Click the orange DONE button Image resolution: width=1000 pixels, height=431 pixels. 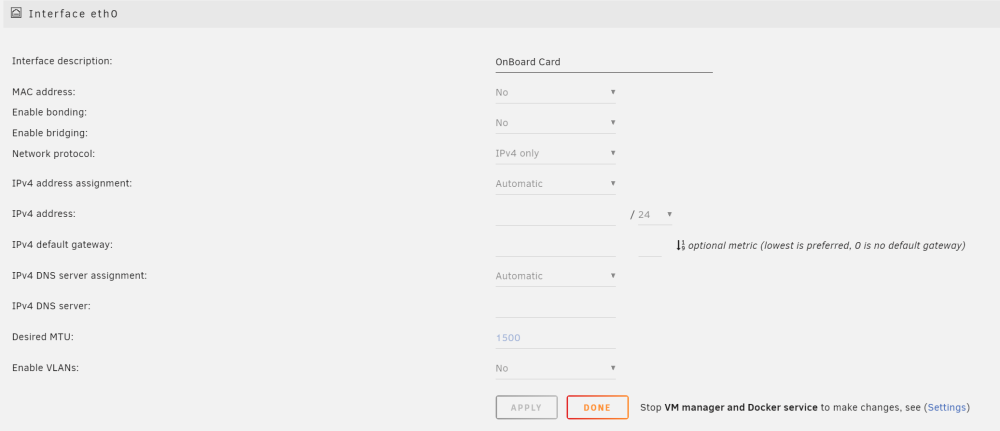(x=597, y=407)
